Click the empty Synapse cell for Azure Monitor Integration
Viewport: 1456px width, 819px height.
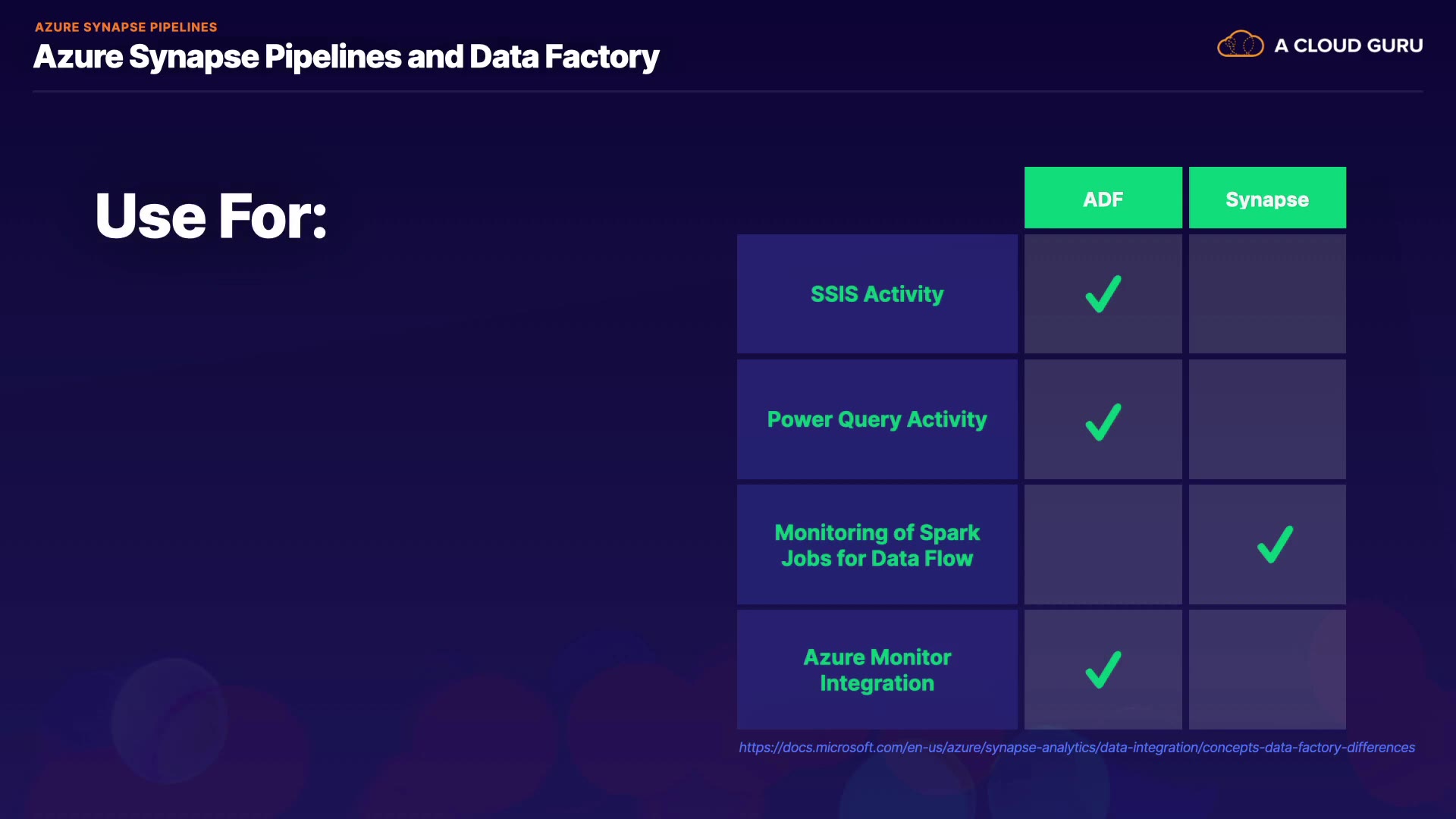coord(1267,670)
